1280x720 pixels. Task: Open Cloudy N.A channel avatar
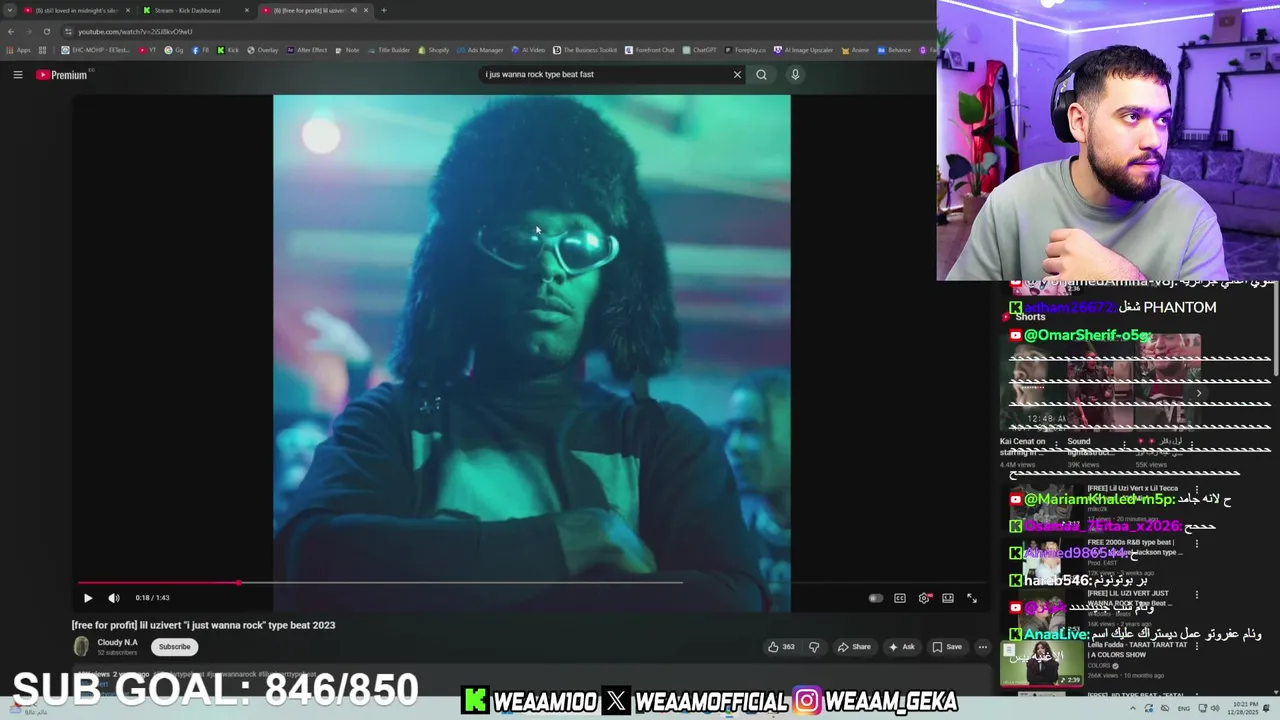click(x=81, y=647)
